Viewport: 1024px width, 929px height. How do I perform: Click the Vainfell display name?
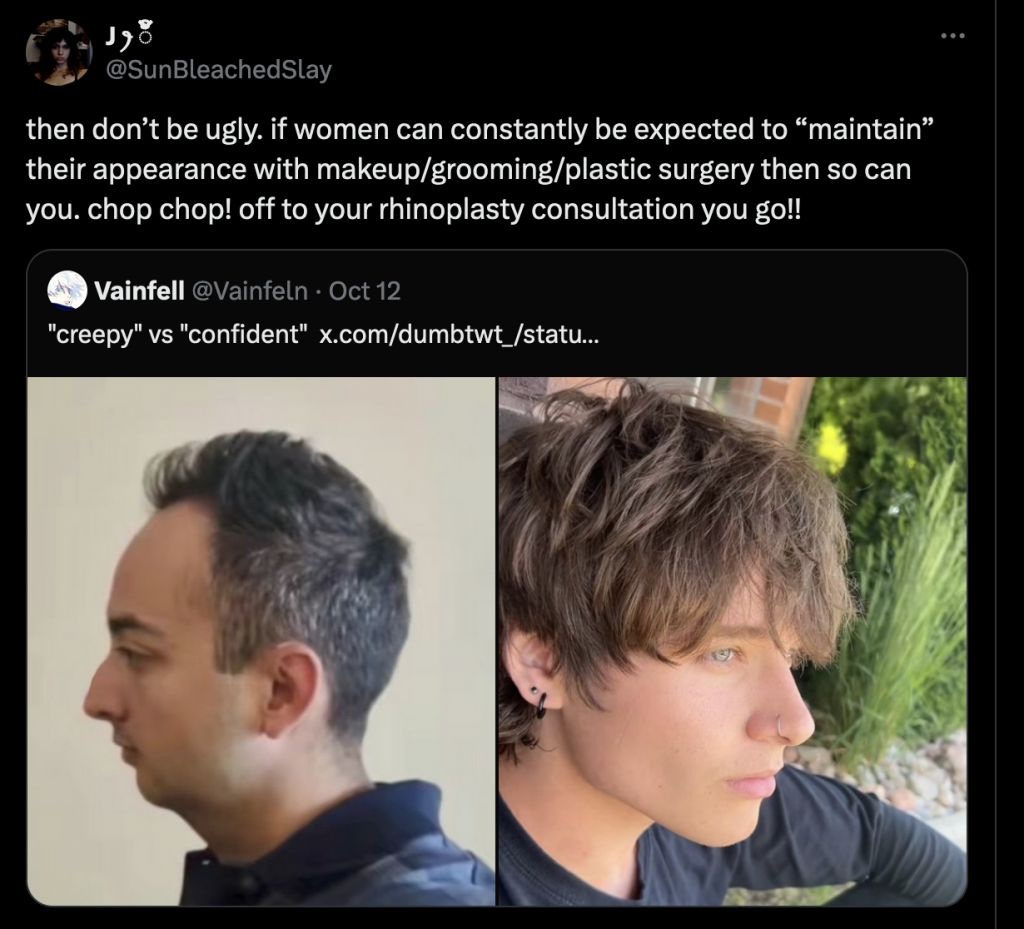coord(139,291)
